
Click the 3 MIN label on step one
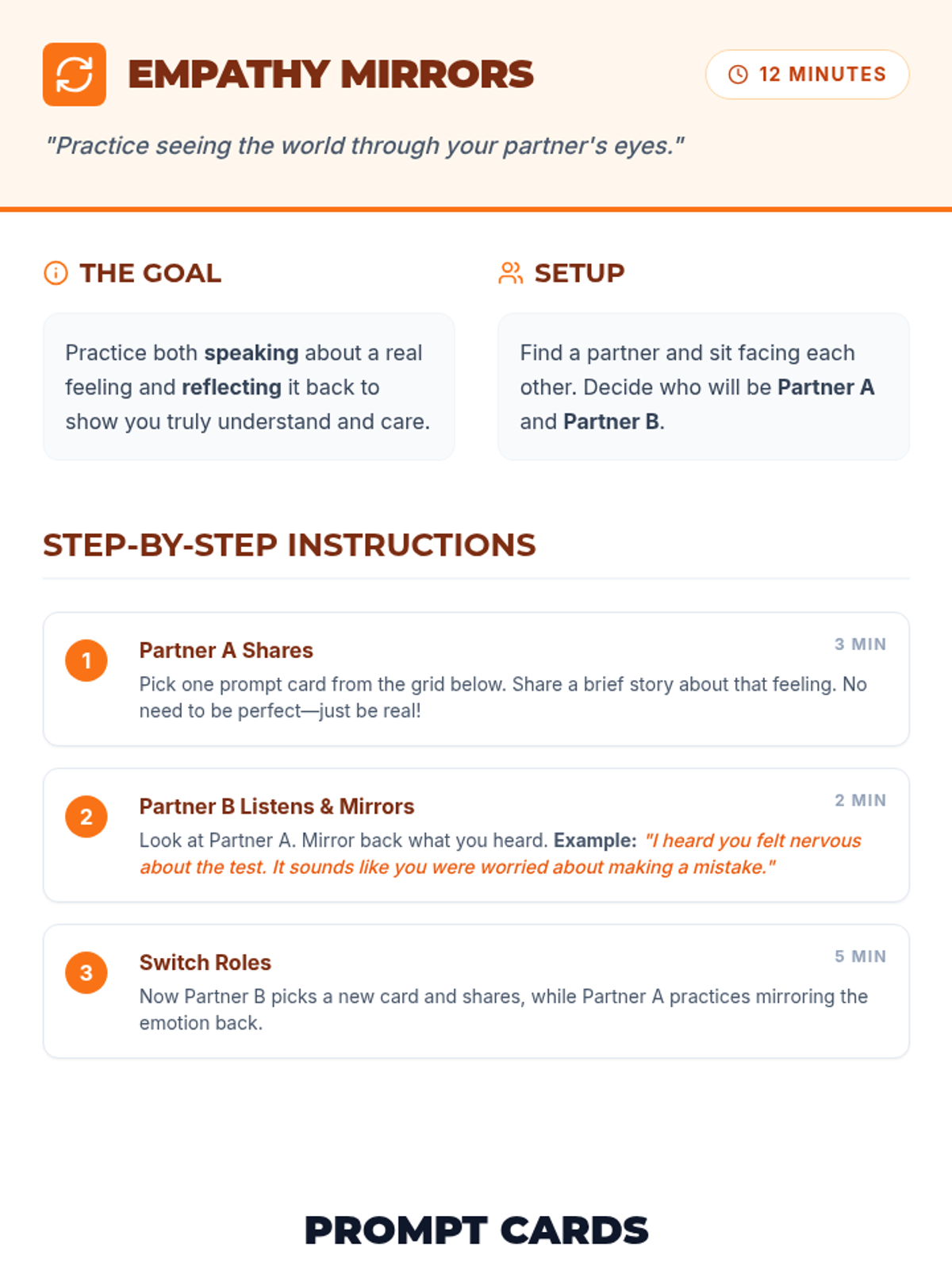point(860,645)
